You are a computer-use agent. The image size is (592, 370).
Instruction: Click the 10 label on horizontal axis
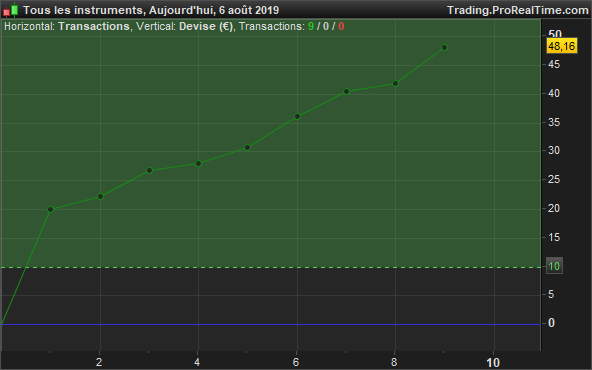pos(493,362)
